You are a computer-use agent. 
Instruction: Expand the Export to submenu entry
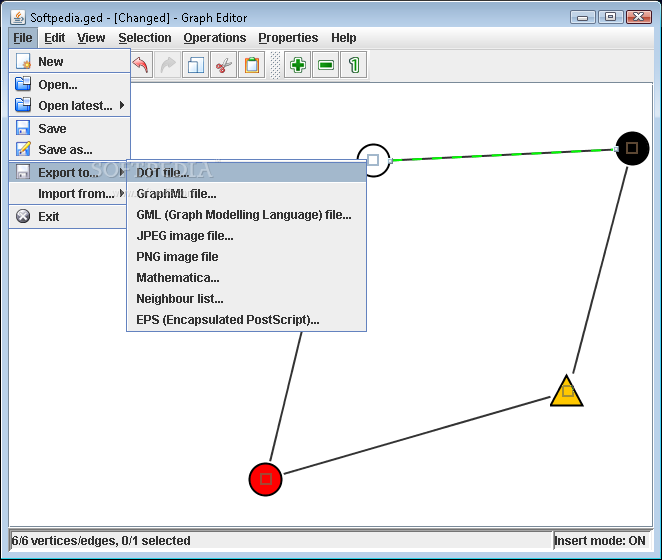[x=68, y=172]
